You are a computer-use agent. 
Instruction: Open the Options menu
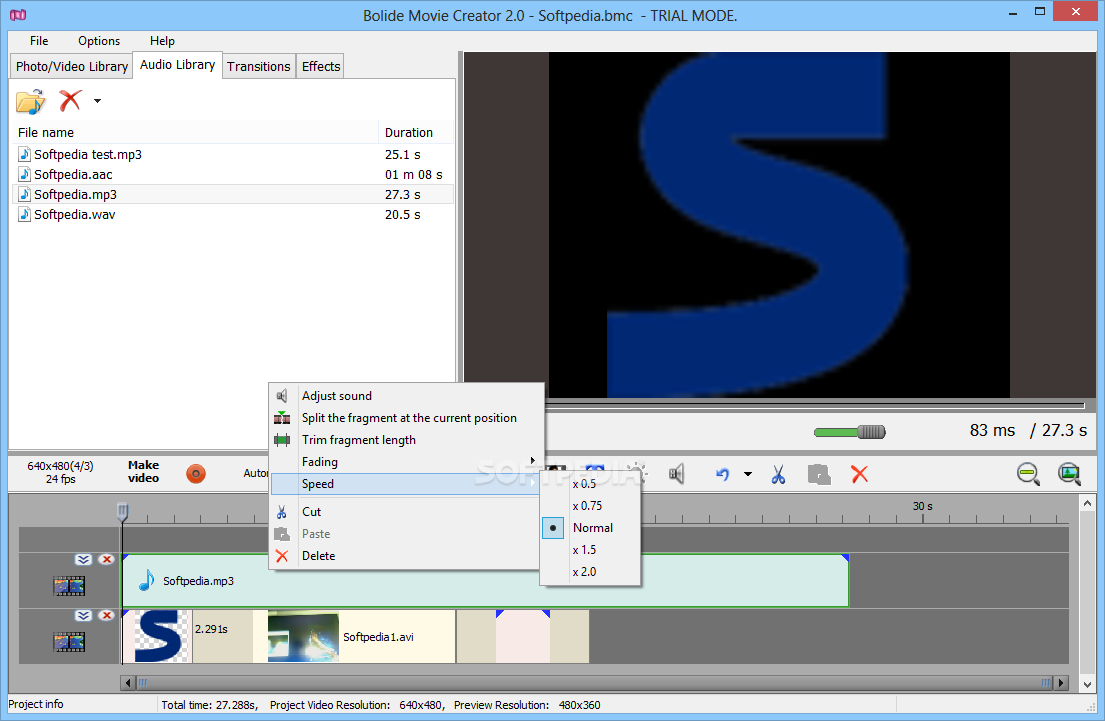pyautogui.click(x=99, y=41)
